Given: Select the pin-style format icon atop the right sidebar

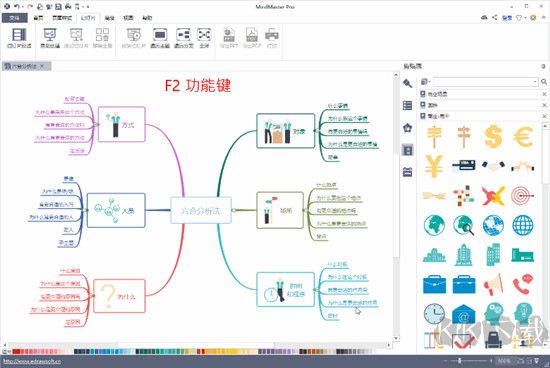Looking at the screenshot, I should point(407,83).
